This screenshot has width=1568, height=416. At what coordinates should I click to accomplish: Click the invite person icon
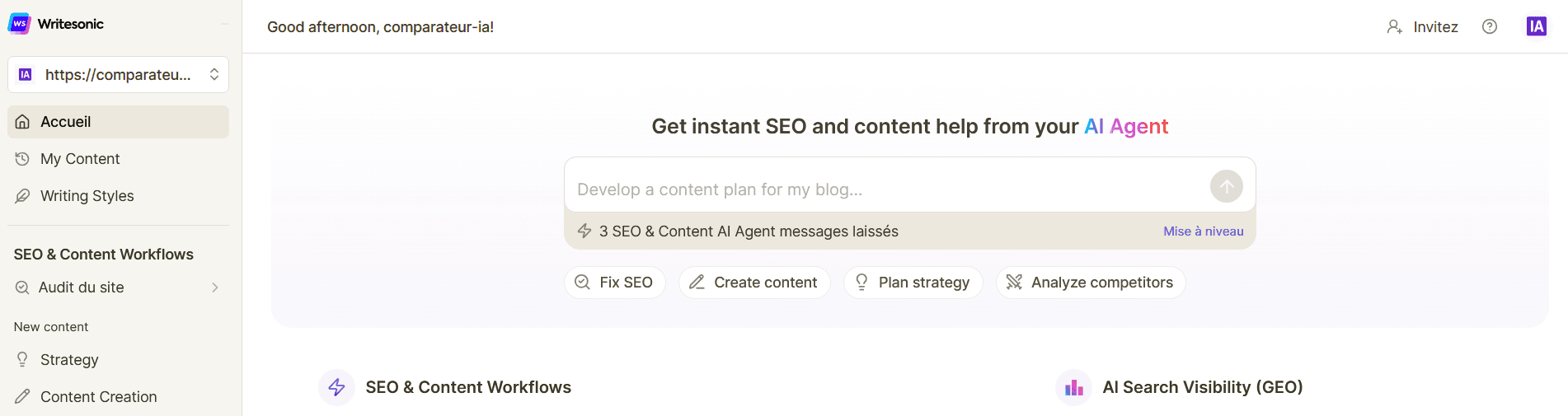pos(1394,26)
